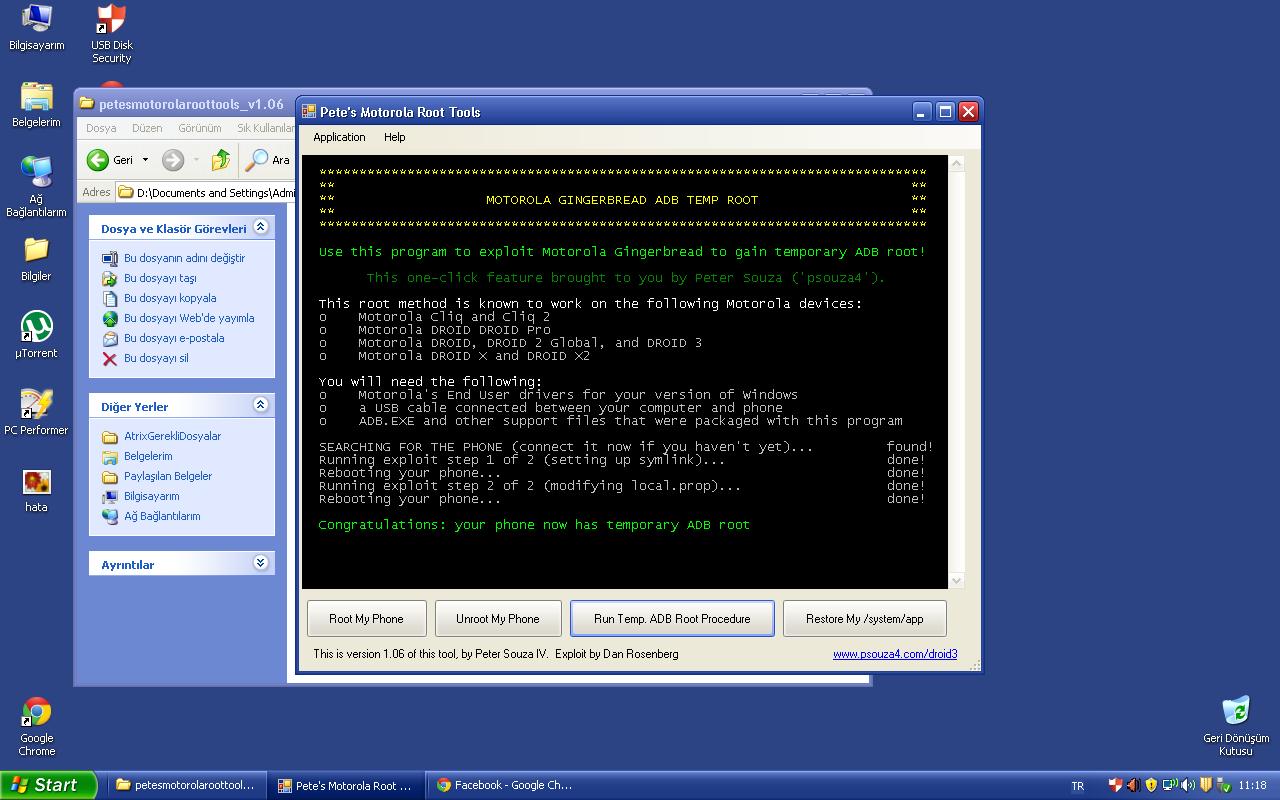This screenshot has height=800, width=1280.
Task: Click Explorer address bar field
Action: (x=205, y=192)
